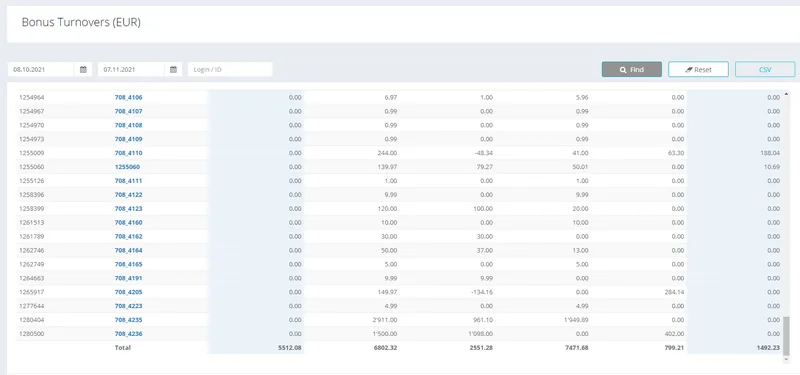800x375 pixels.
Task: Click the value 244.00 in row 708_4110
Action: tap(388, 153)
